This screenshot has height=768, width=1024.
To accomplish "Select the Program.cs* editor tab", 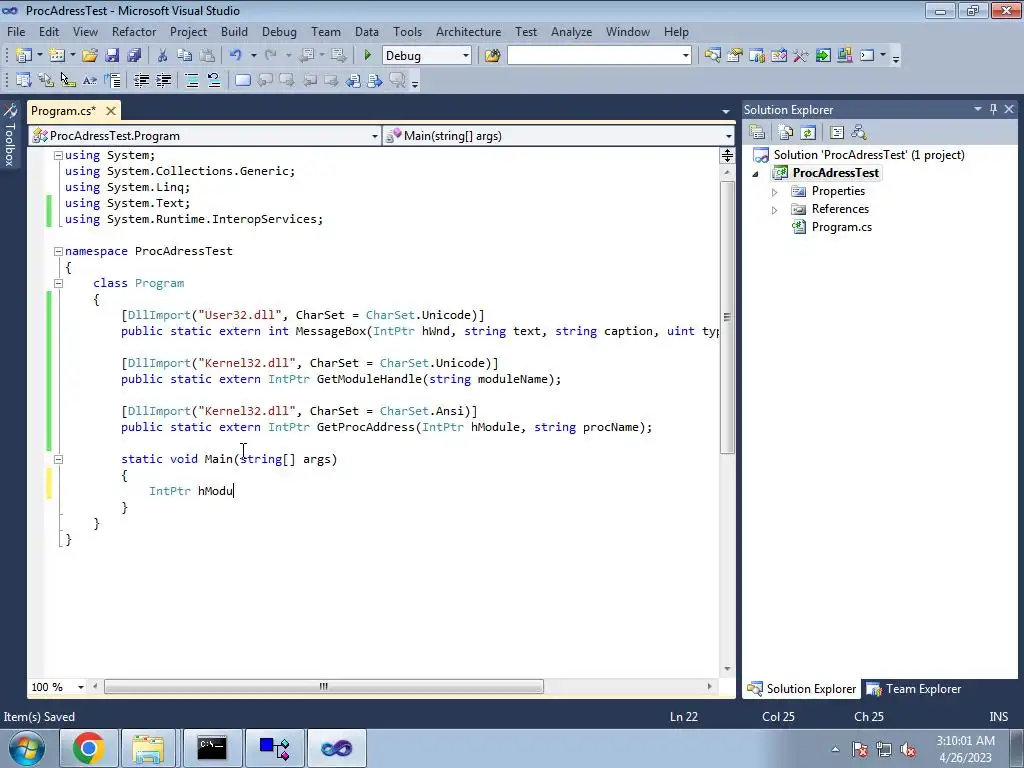I will 63,110.
